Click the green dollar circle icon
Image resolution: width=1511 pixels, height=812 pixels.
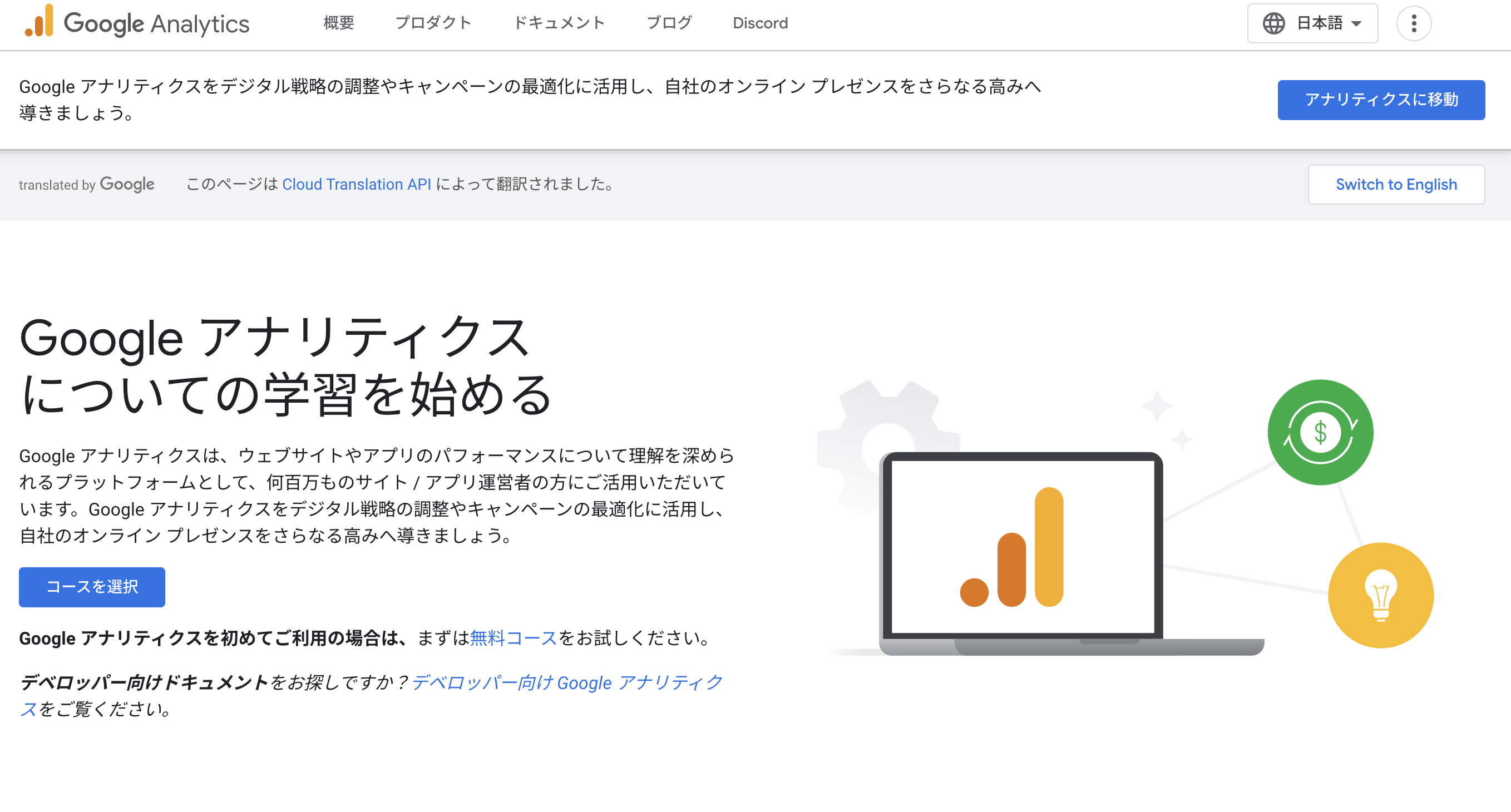[1320, 433]
